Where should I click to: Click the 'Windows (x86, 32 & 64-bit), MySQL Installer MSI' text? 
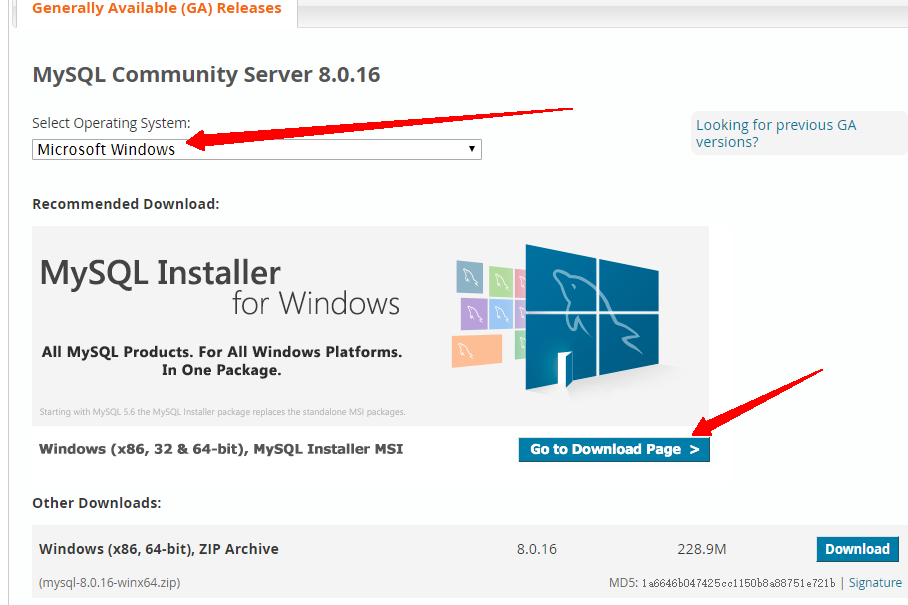[x=221, y=449]
